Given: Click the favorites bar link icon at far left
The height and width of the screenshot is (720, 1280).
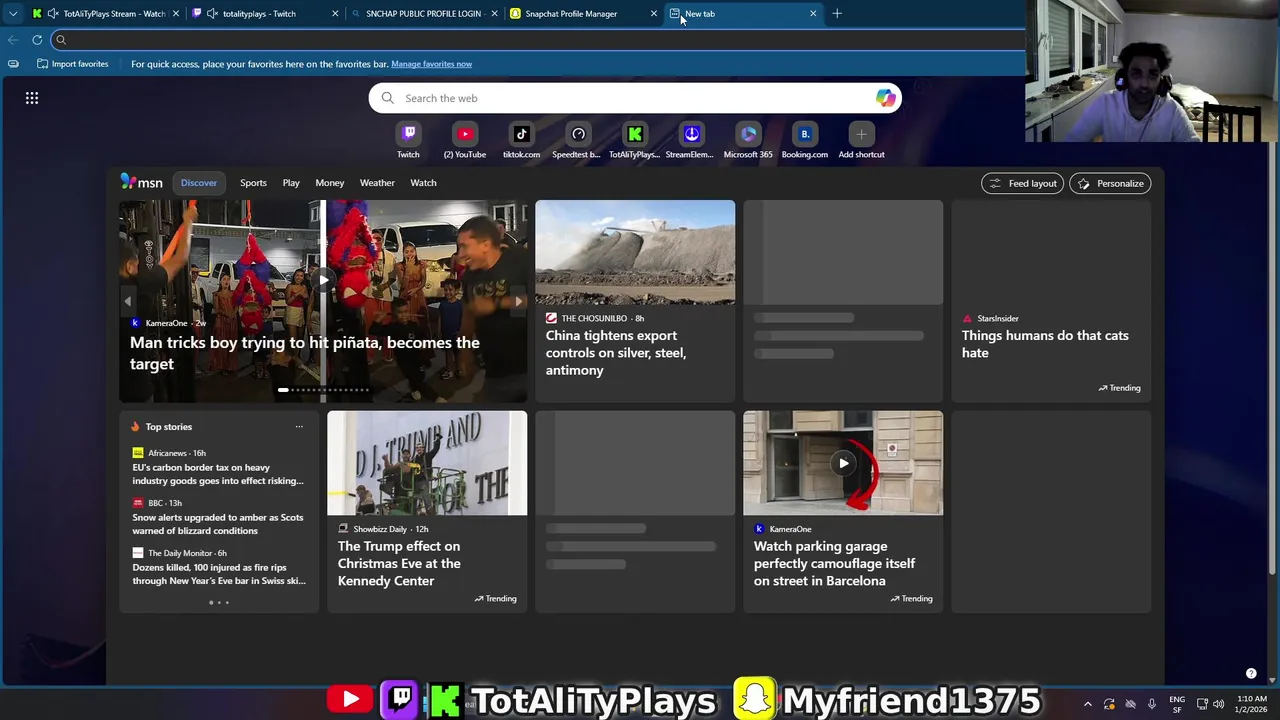Looking at the screenshot, I should [x=13, y=64].
